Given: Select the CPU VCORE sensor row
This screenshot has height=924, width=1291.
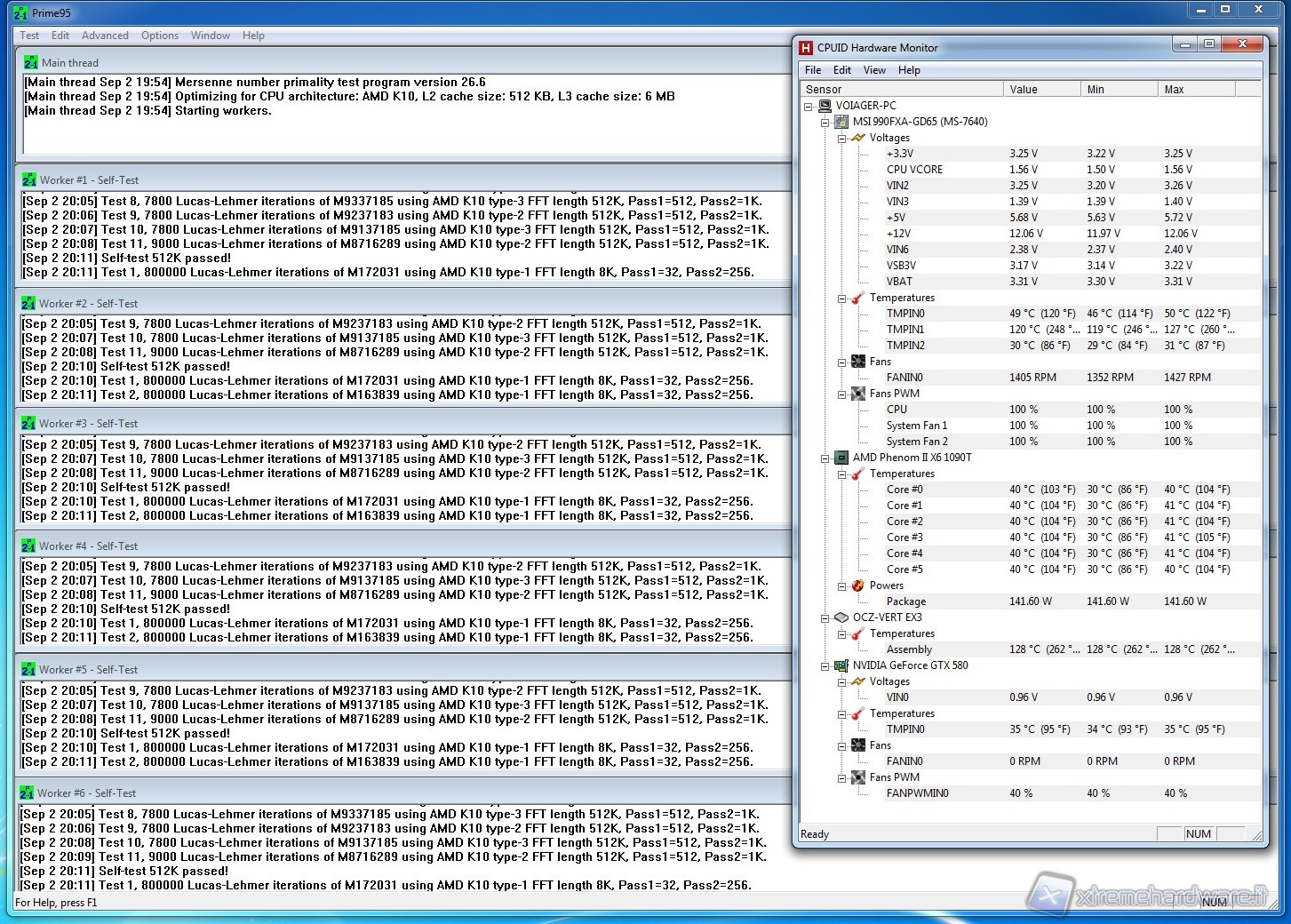Looking at the screenshot, I should tap(914, 170).
